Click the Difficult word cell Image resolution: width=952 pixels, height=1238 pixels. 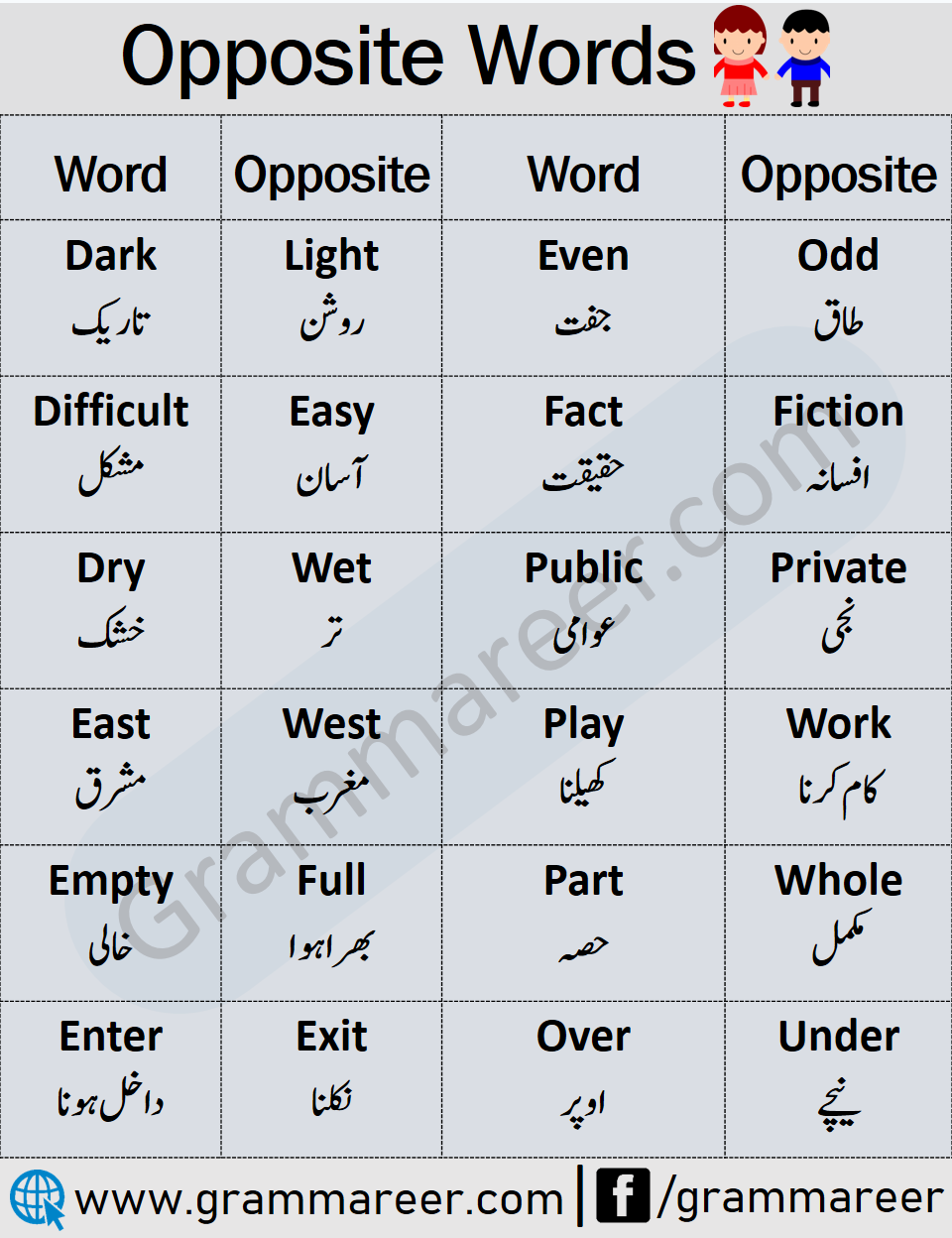point(111,454)
